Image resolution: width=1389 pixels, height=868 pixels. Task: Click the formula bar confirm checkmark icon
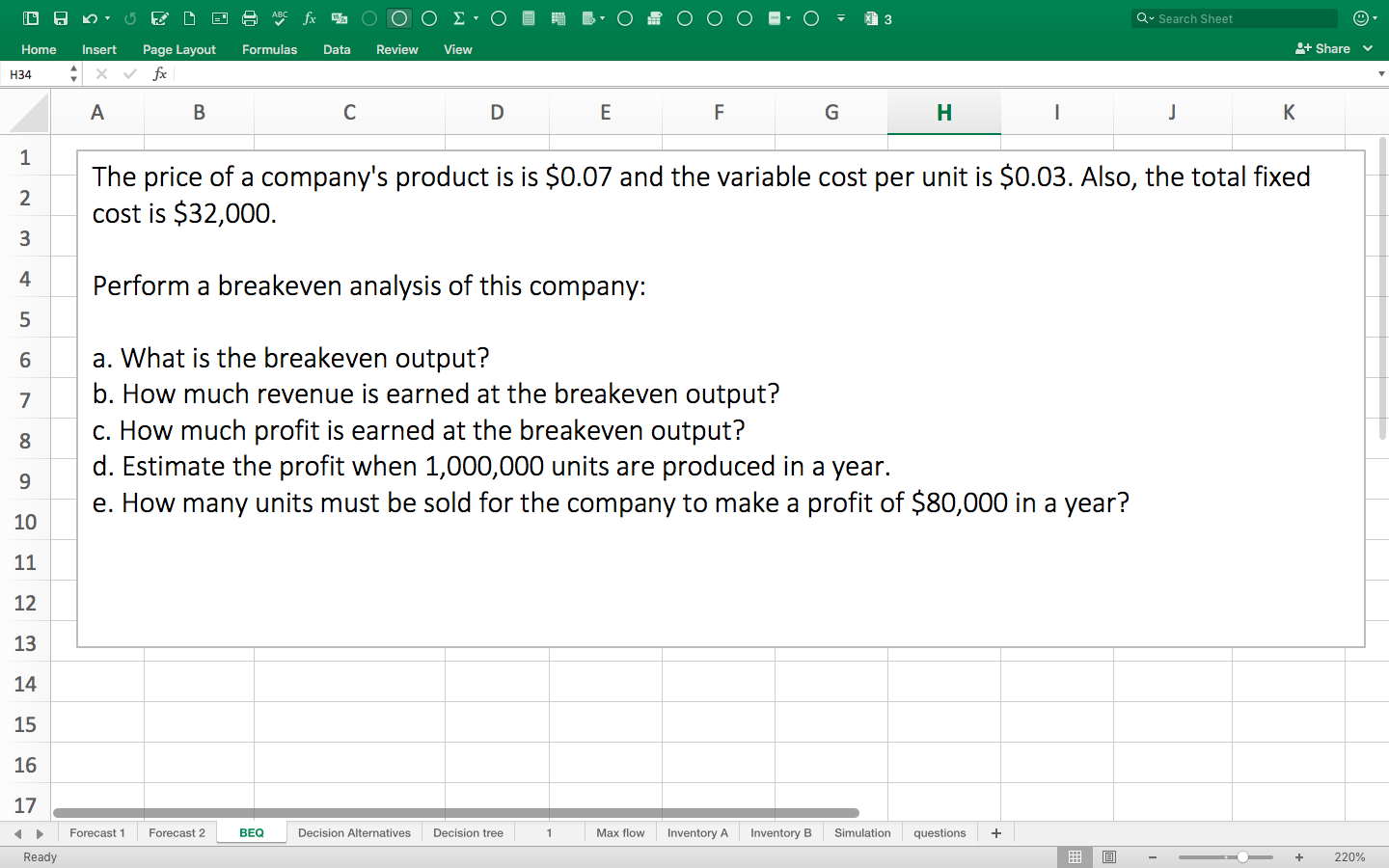(130, 74)
